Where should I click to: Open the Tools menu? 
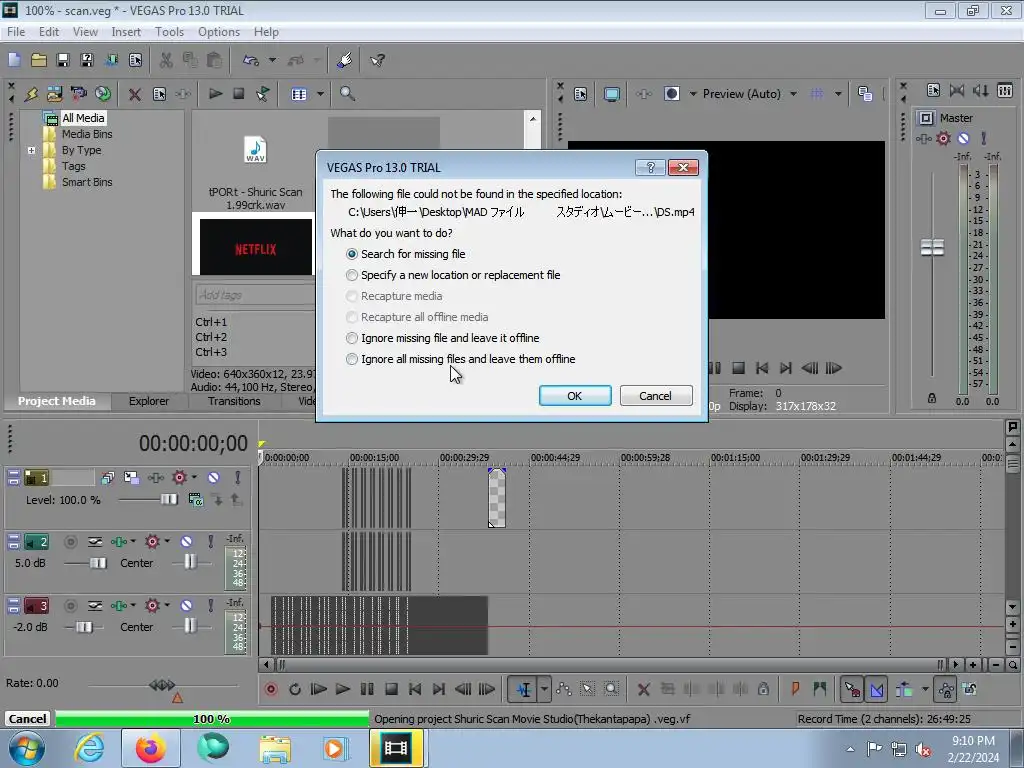pos(169,31)
